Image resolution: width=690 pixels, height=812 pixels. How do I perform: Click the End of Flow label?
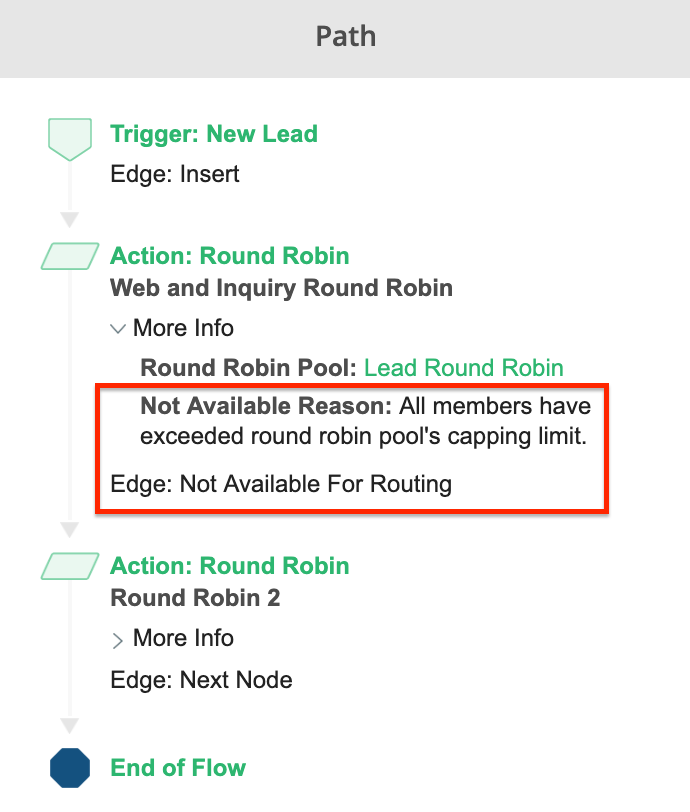(178, 768)
